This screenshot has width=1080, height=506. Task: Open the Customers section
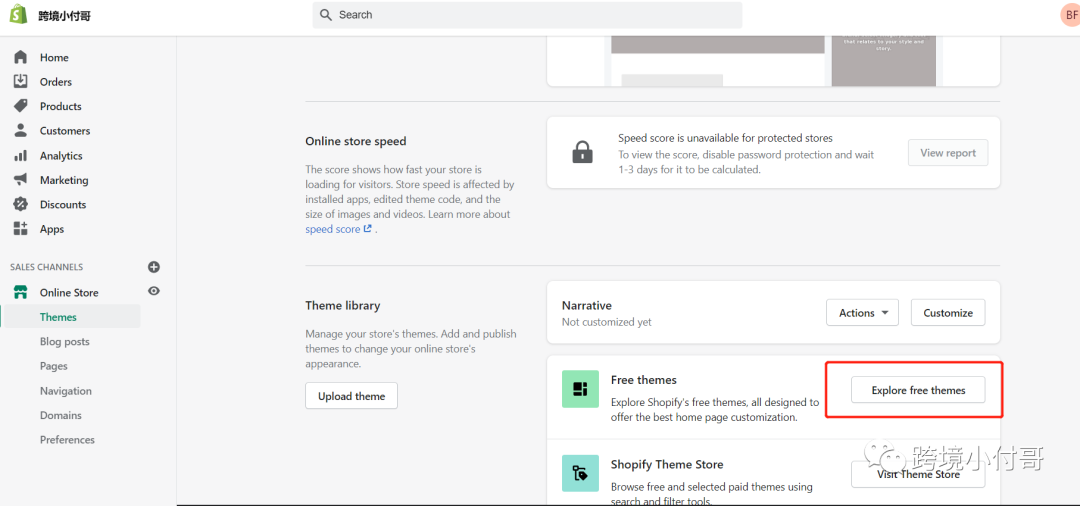(65, 131)
